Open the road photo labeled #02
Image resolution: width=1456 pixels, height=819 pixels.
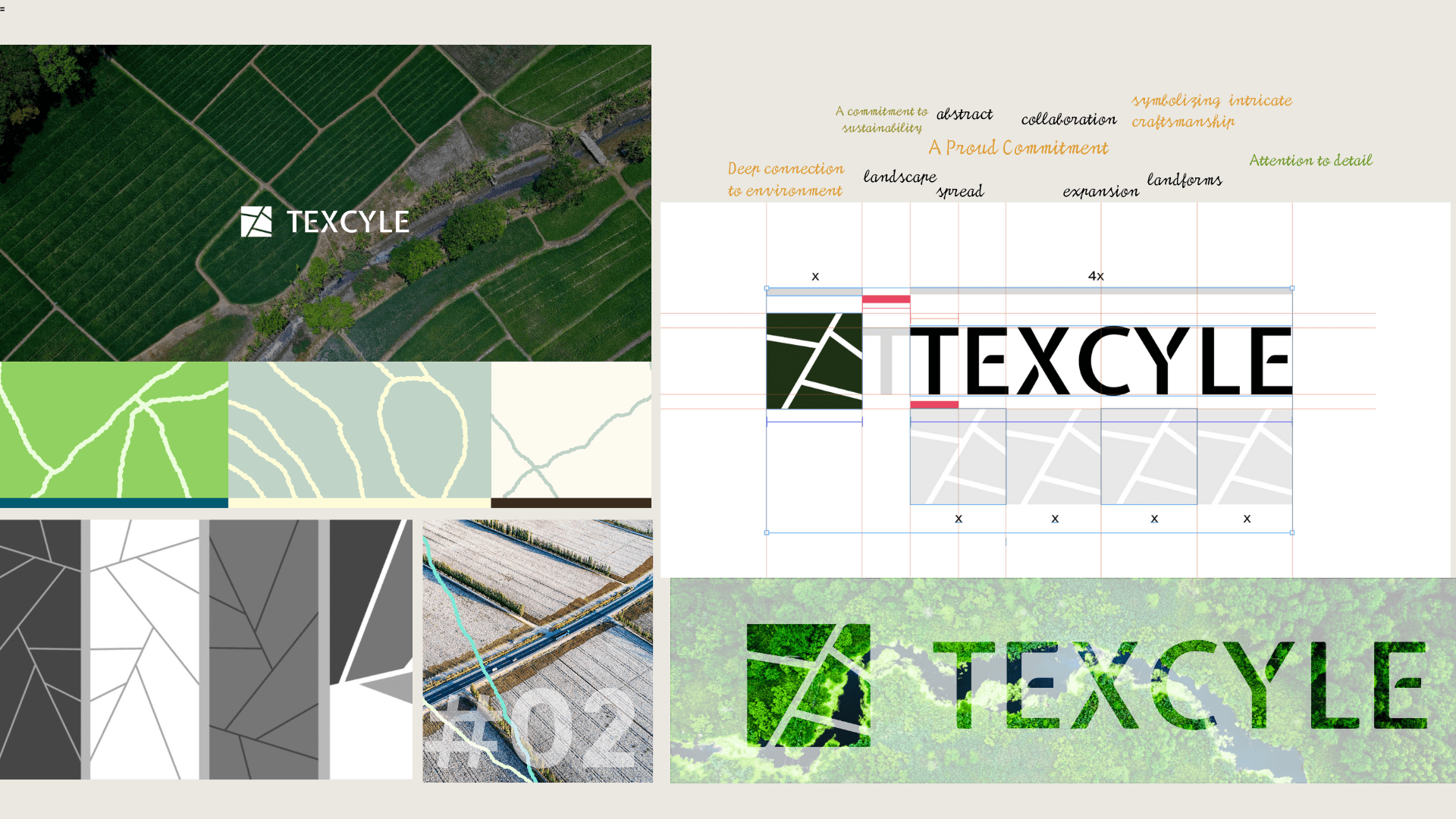(537, 651)
